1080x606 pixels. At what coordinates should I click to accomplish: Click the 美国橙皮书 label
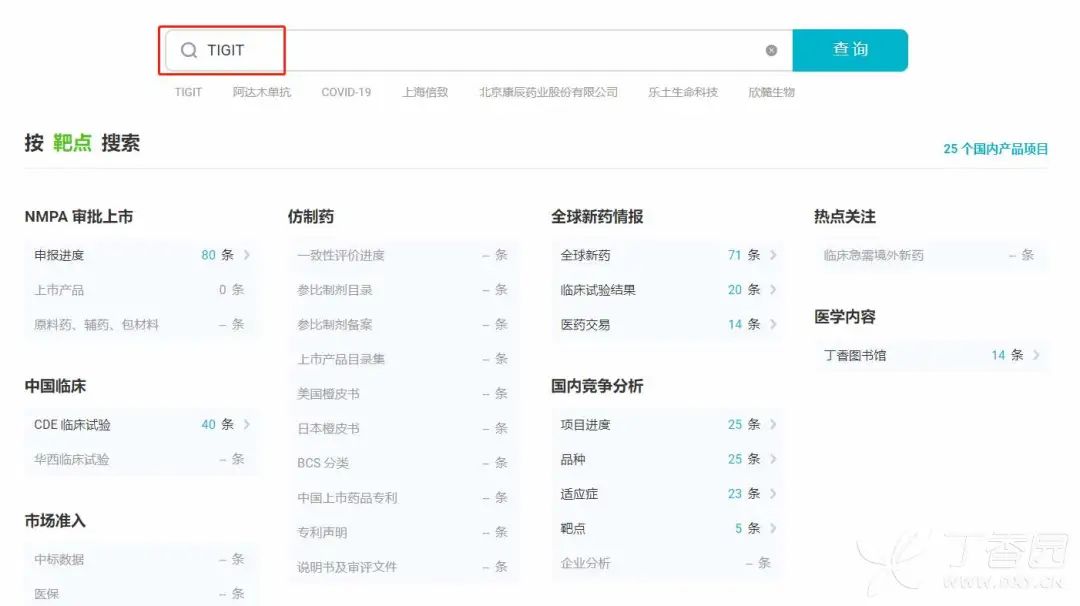point(329,394)
